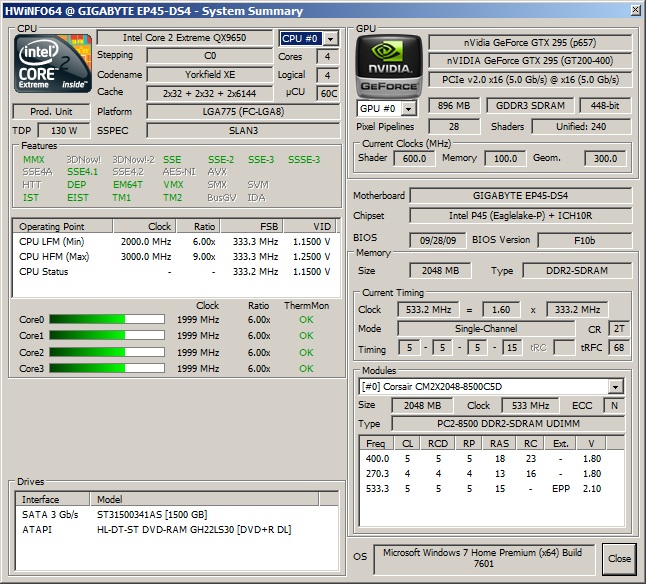Click the Core1 usage bar
The width and height of the screenshot is (647, 585).
coord(107,335)
